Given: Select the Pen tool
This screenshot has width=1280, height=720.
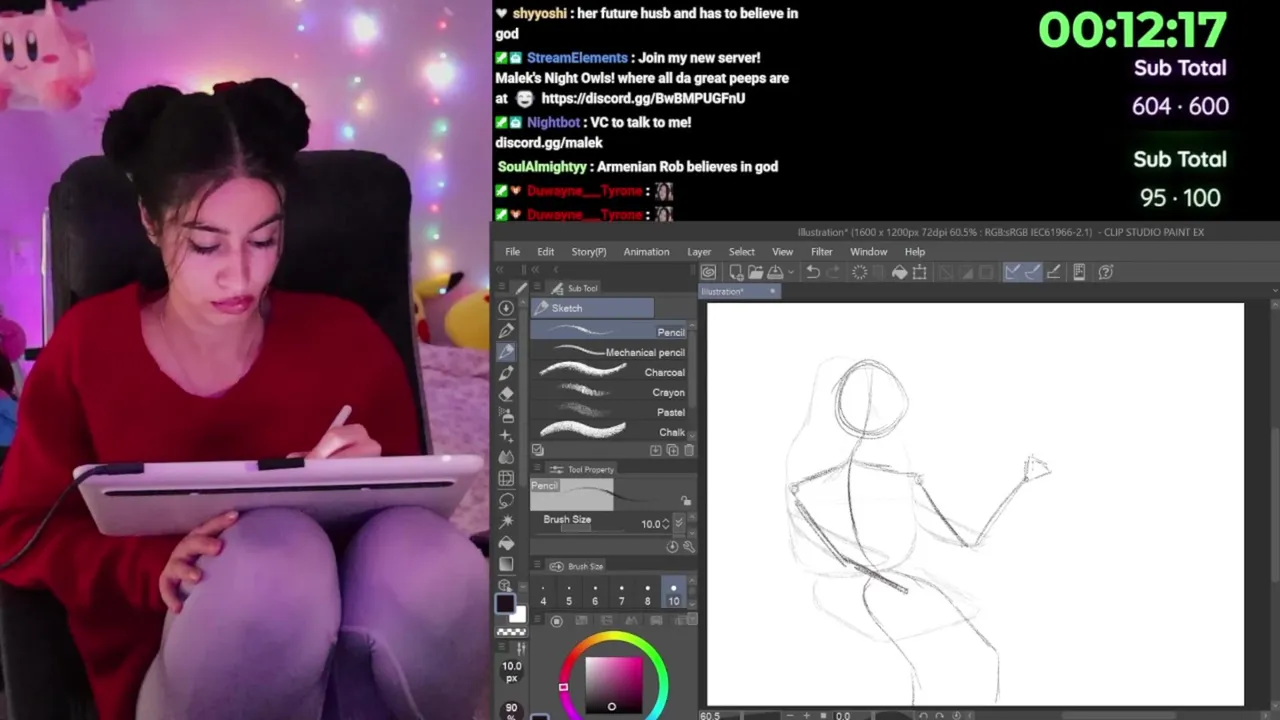Looking at the screenshot, I should coord(506,330).
